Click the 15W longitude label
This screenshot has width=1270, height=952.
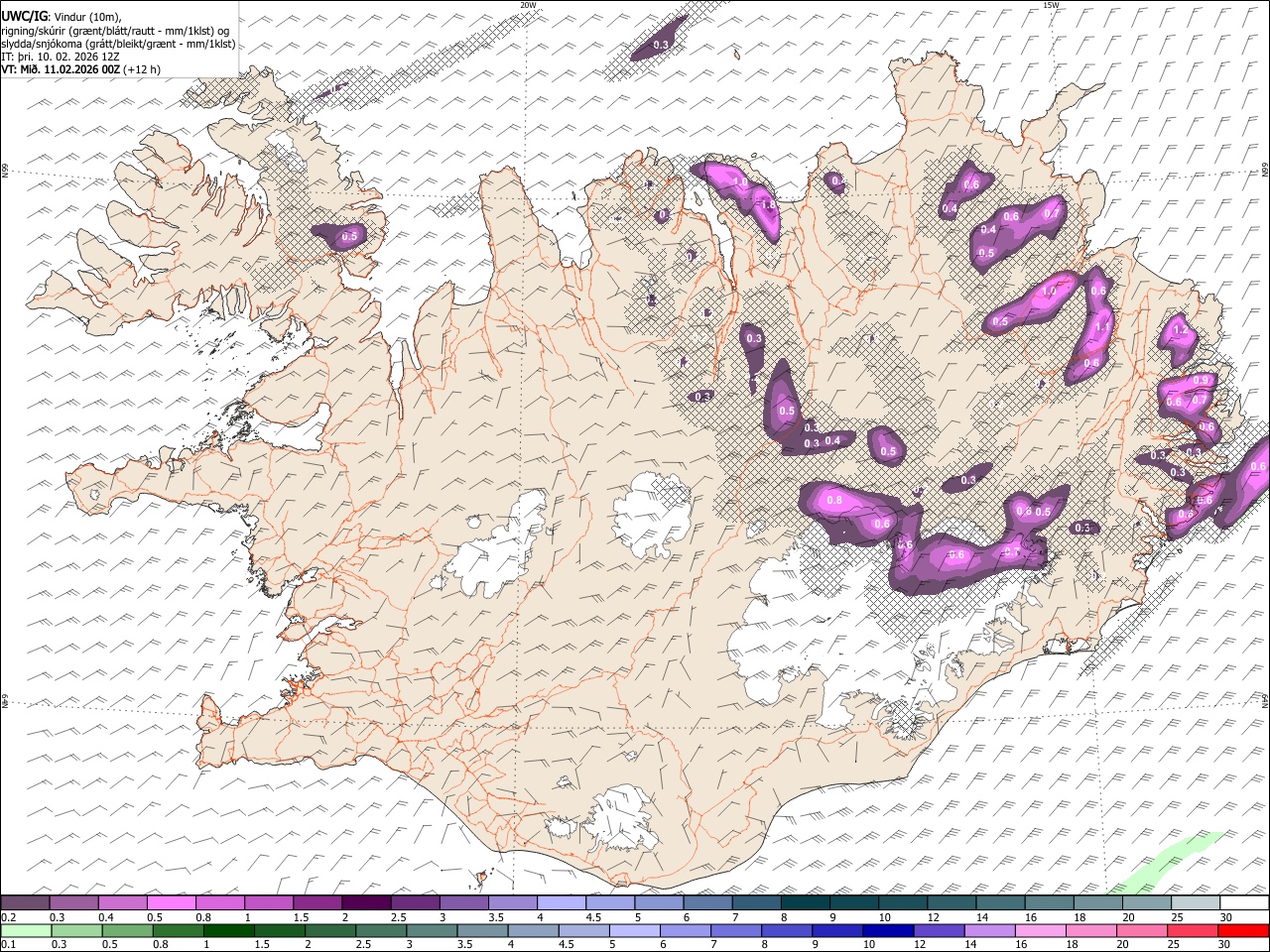pos(1051,5)
